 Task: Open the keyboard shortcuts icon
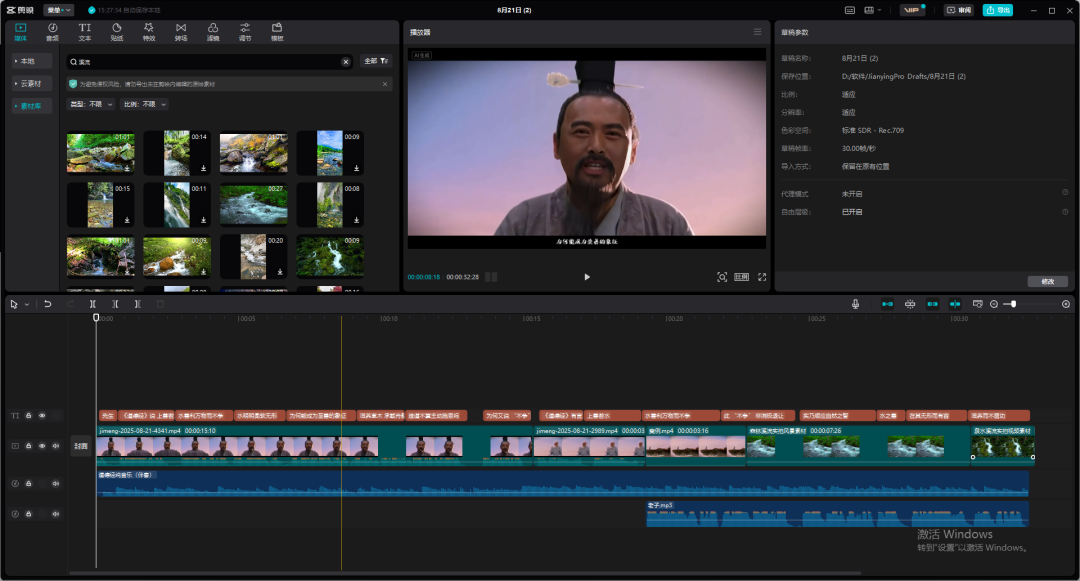[850, 10]
